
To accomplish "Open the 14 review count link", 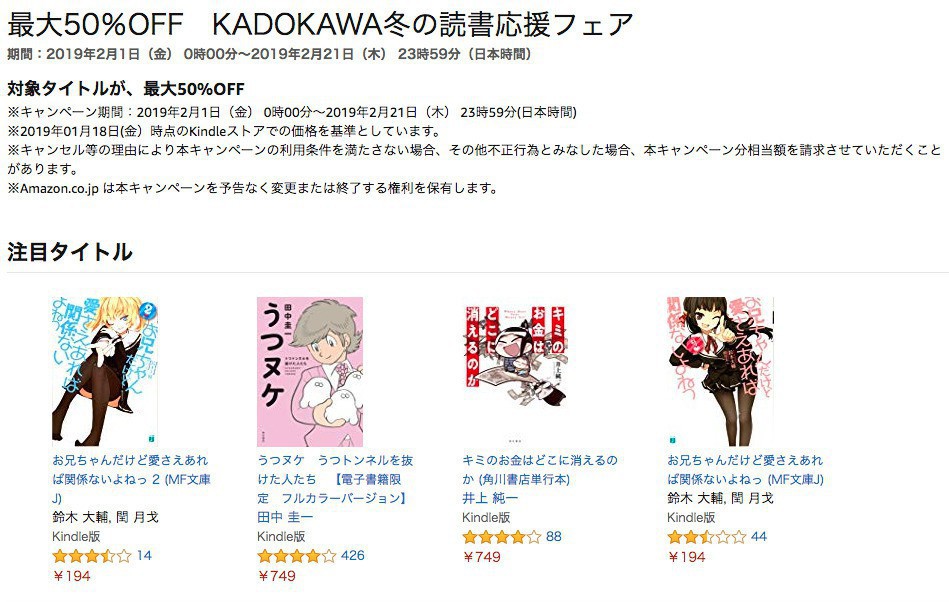I will 144,555.
